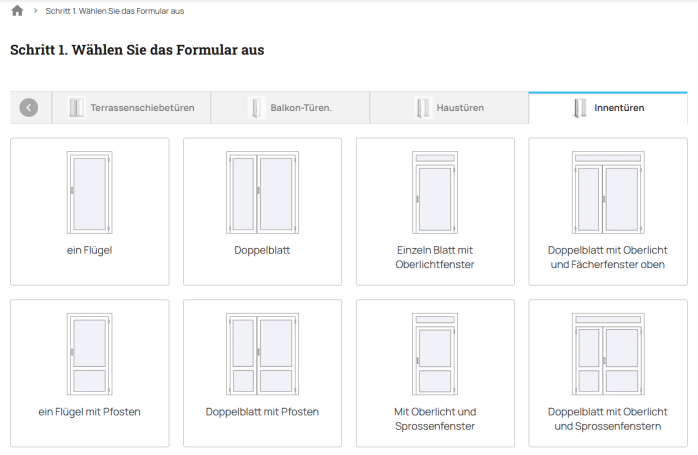Click the 'ein Flügel' caption
Image resolution: width=698 pixels, height=455 pixels.
click(x=89, y=250)
